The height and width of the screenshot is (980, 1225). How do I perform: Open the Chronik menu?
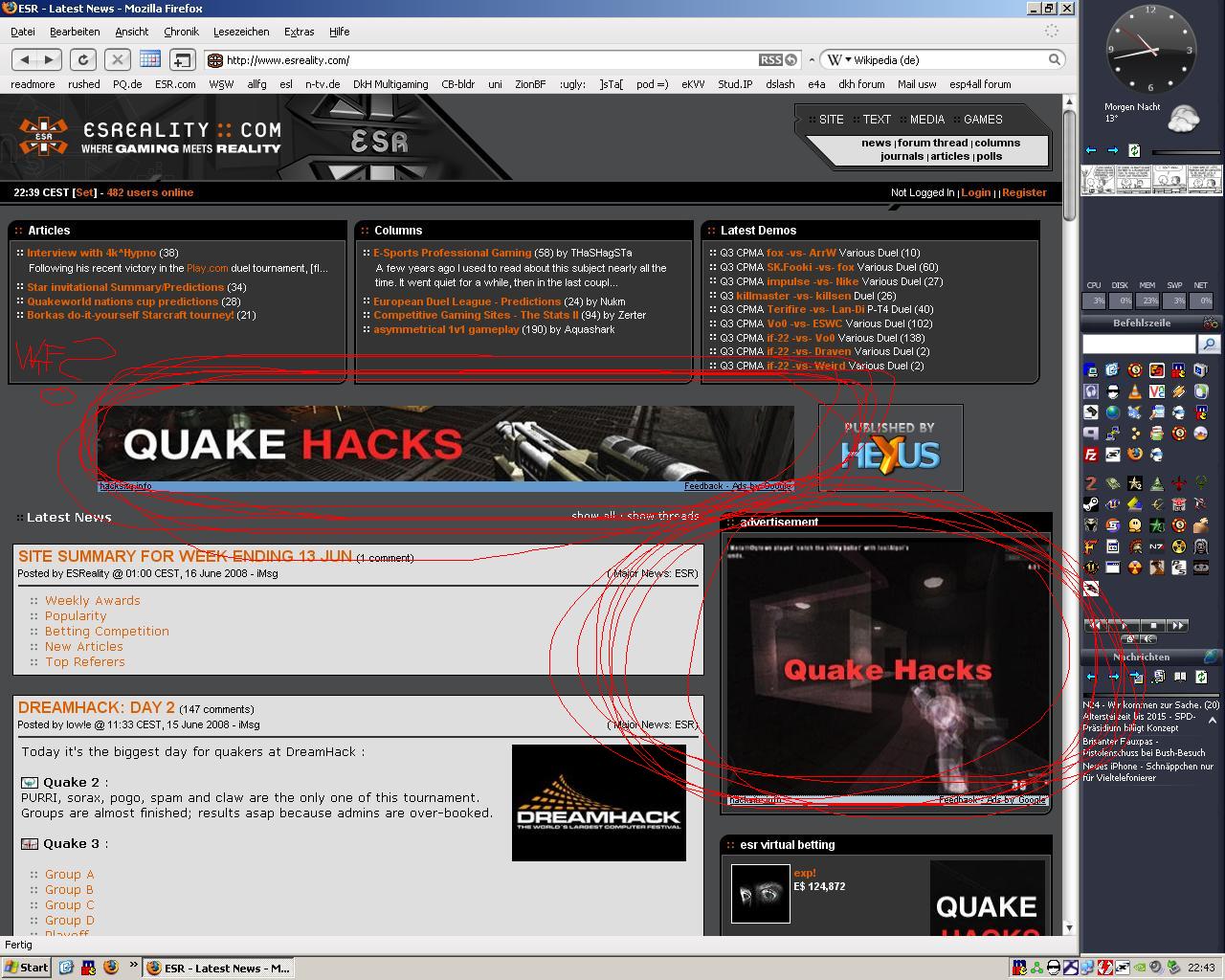[181, 32]
